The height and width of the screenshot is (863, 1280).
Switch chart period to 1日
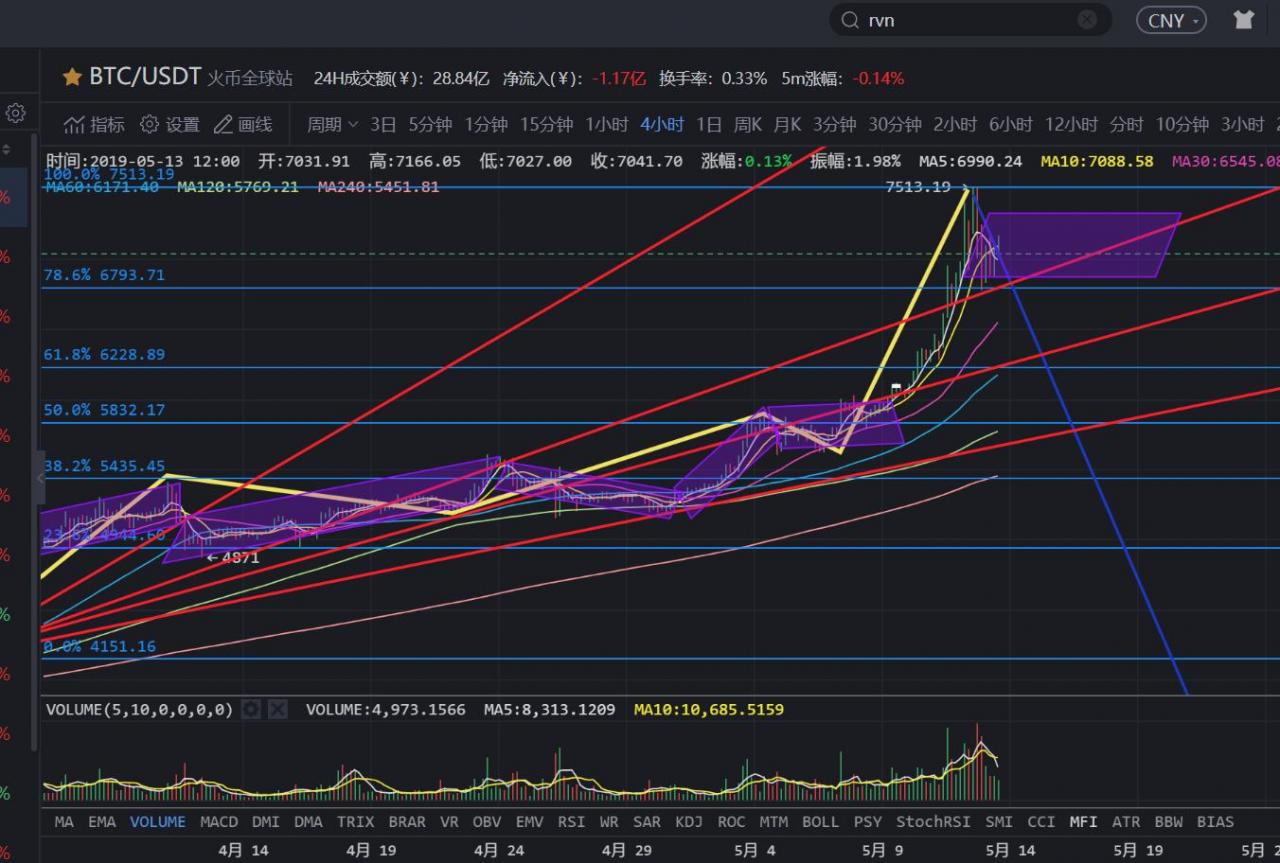[x=709, y=125]
